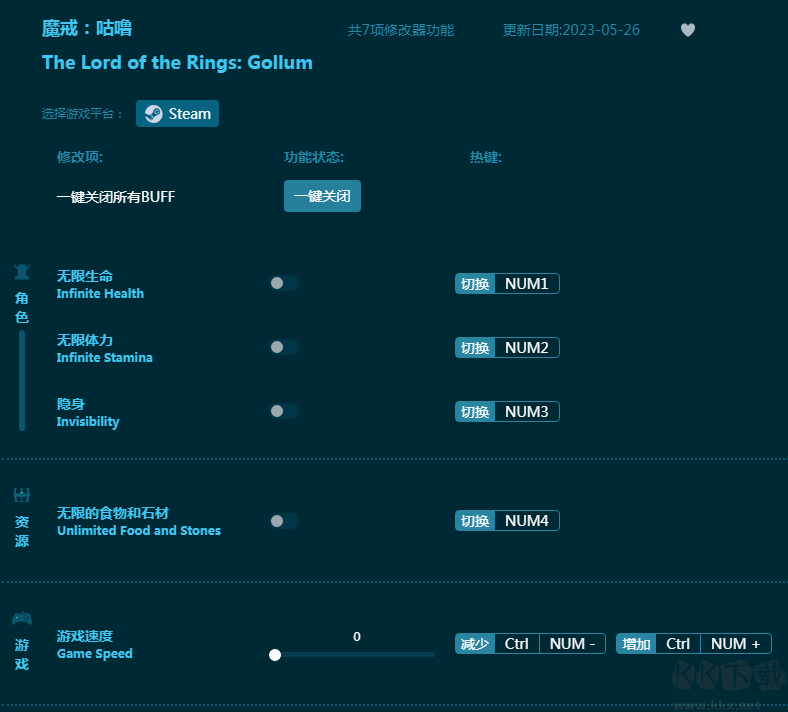This screenshot has width=788, height=712.
Task: Click the 魔戒：咕噜 Chinese title
Action: [x=86, y=28]
